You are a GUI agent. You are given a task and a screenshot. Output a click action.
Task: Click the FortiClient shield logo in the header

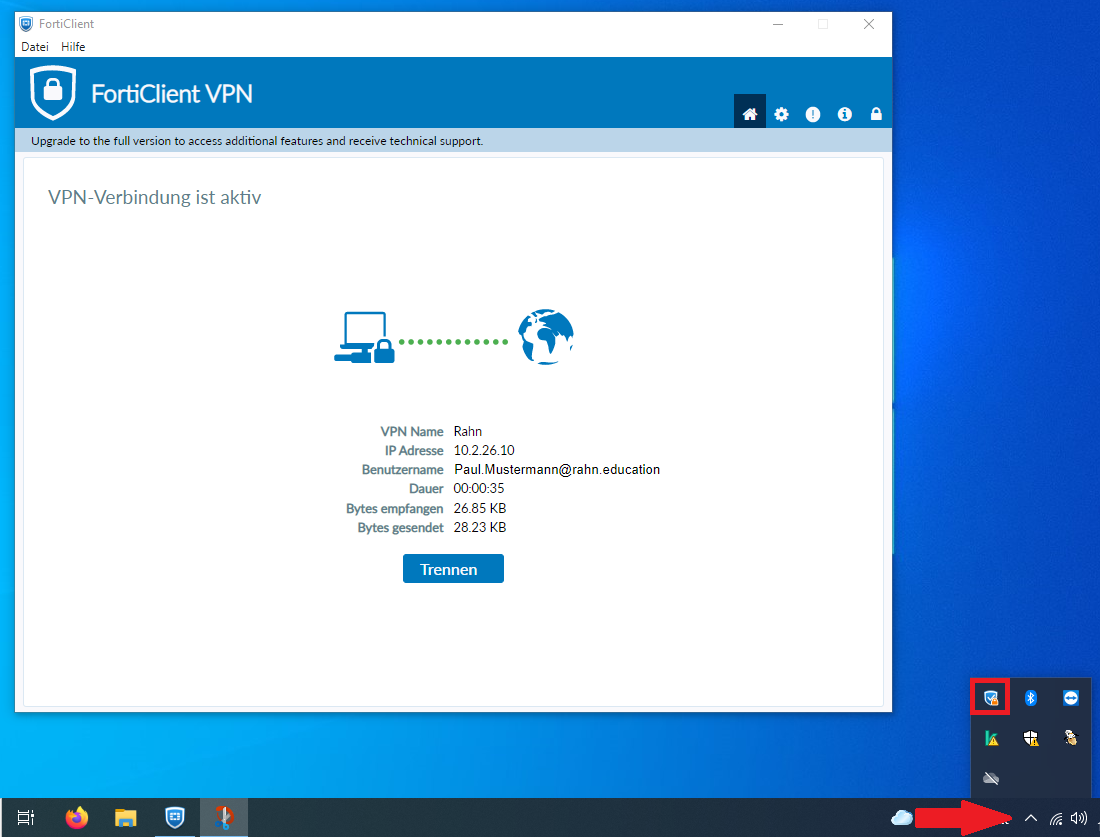[55, 92]
